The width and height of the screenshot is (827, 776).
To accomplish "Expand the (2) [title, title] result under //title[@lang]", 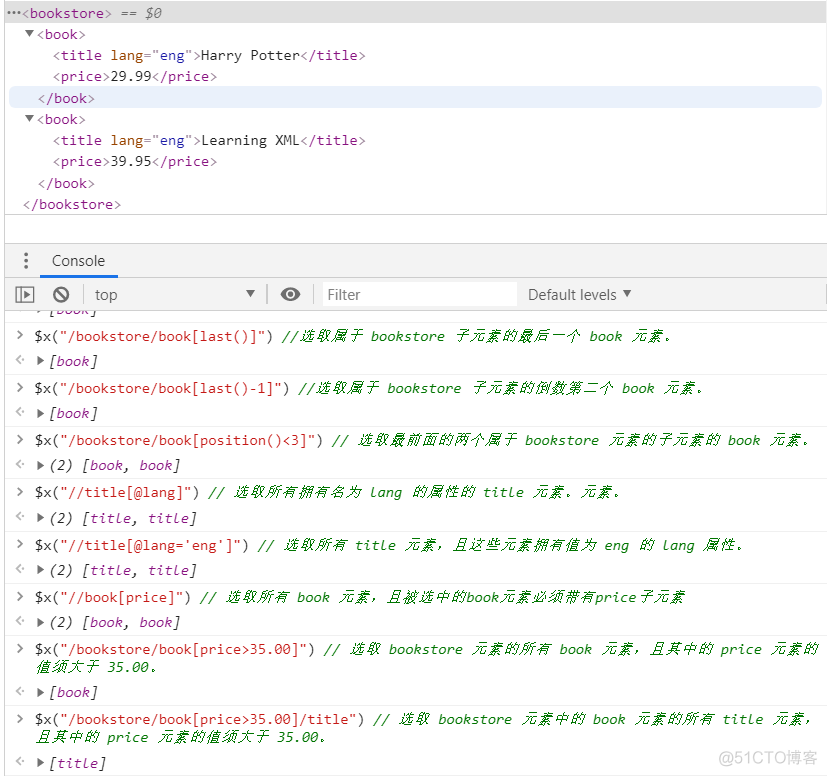I will (x=40, y=518).
